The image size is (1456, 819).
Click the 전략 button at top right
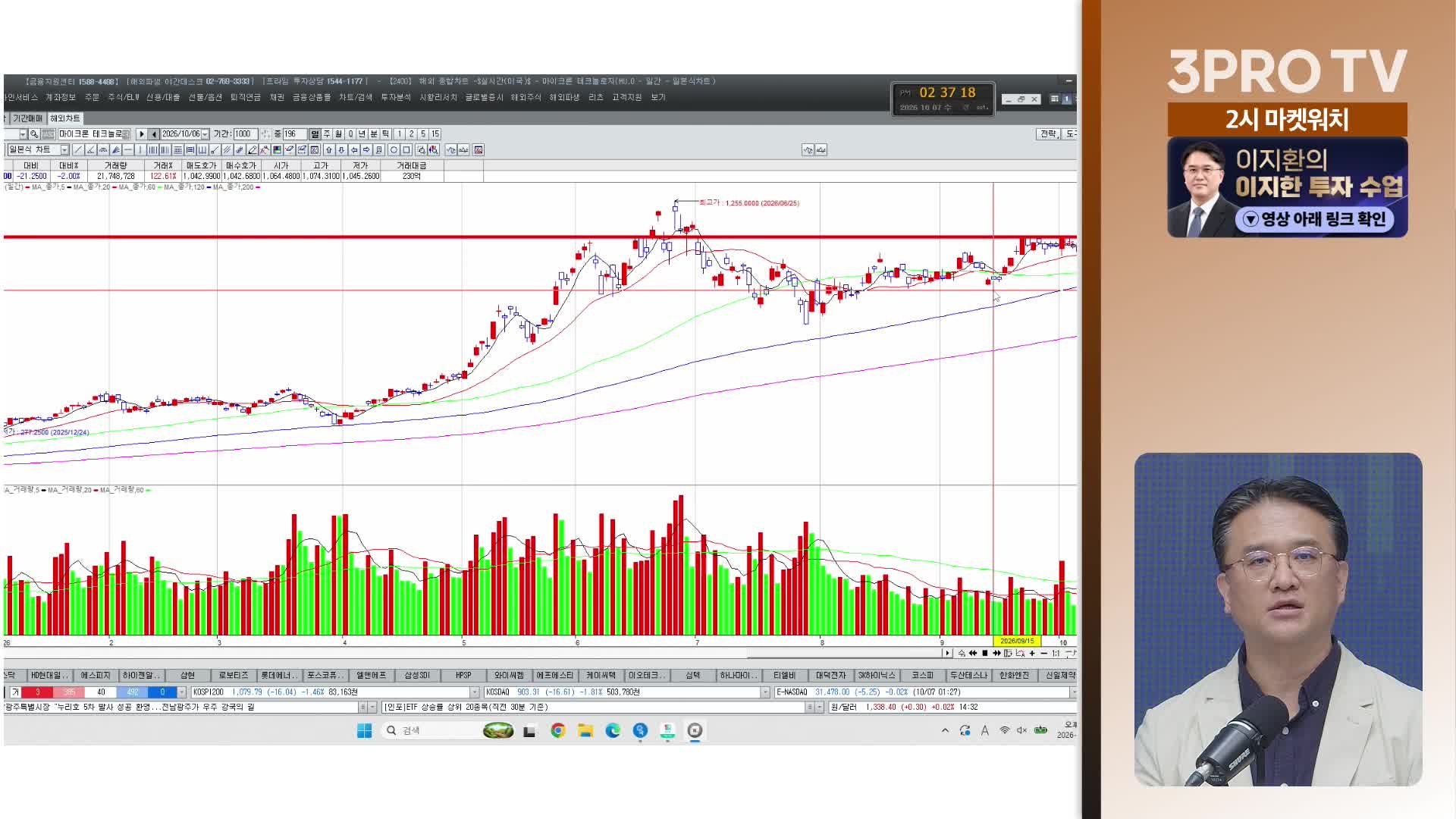pyautogui.click(x=1048, y=134)
